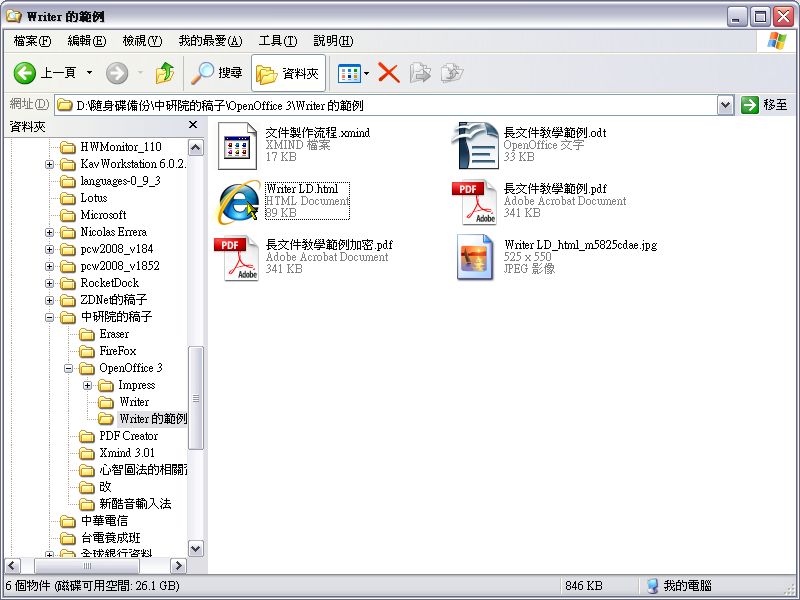Click the folder tree scroll-down arrow
Image resolution: width=800 pixels, height=600 pixels.
tap(196, 548)
